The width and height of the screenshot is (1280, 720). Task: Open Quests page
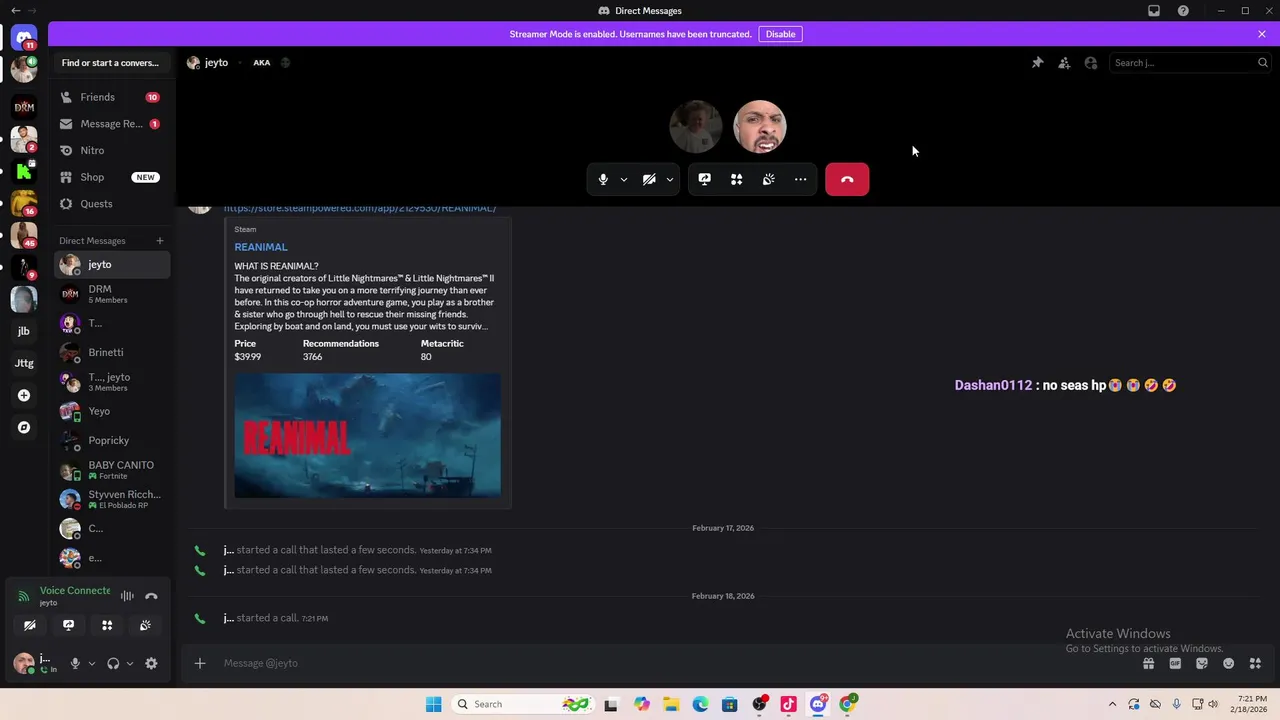(110, 204)
